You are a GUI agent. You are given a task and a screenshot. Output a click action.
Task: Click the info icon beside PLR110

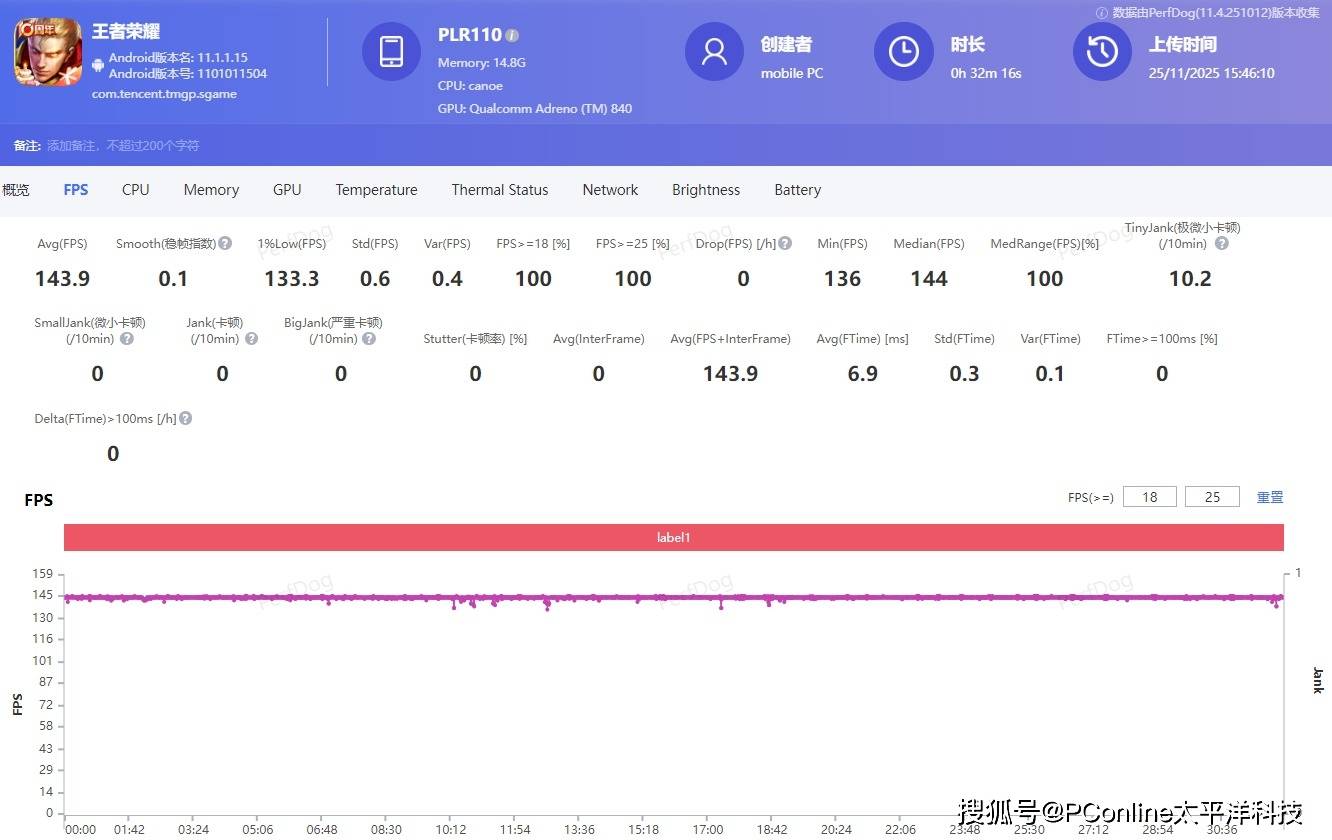pyautogui.click(x=512, y=35)
